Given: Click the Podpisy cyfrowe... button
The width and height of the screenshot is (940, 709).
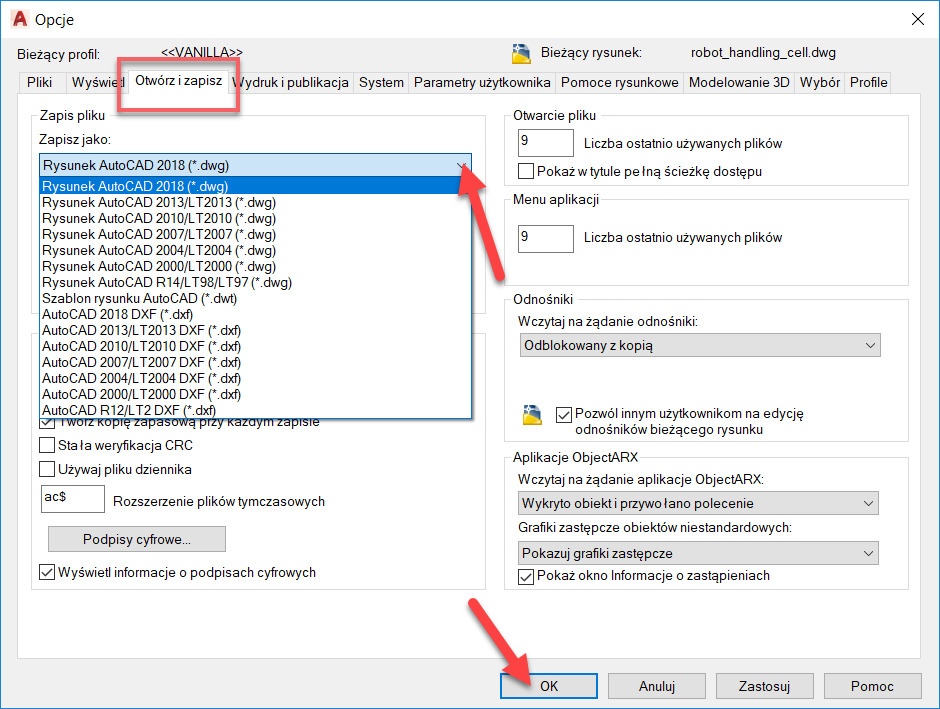Looking at the screenshot, I should (x=137, y=539).
